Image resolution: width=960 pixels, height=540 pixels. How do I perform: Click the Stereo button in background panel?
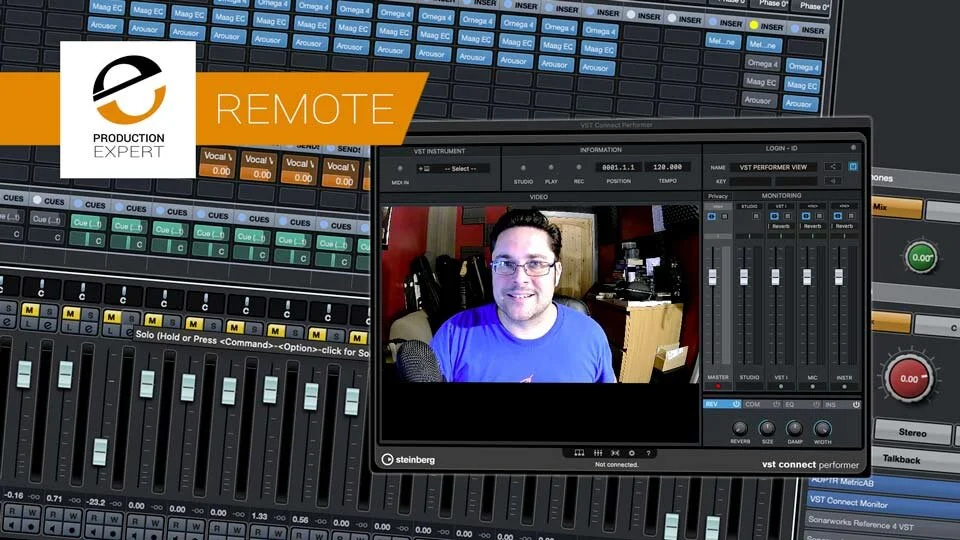(912, 433)
